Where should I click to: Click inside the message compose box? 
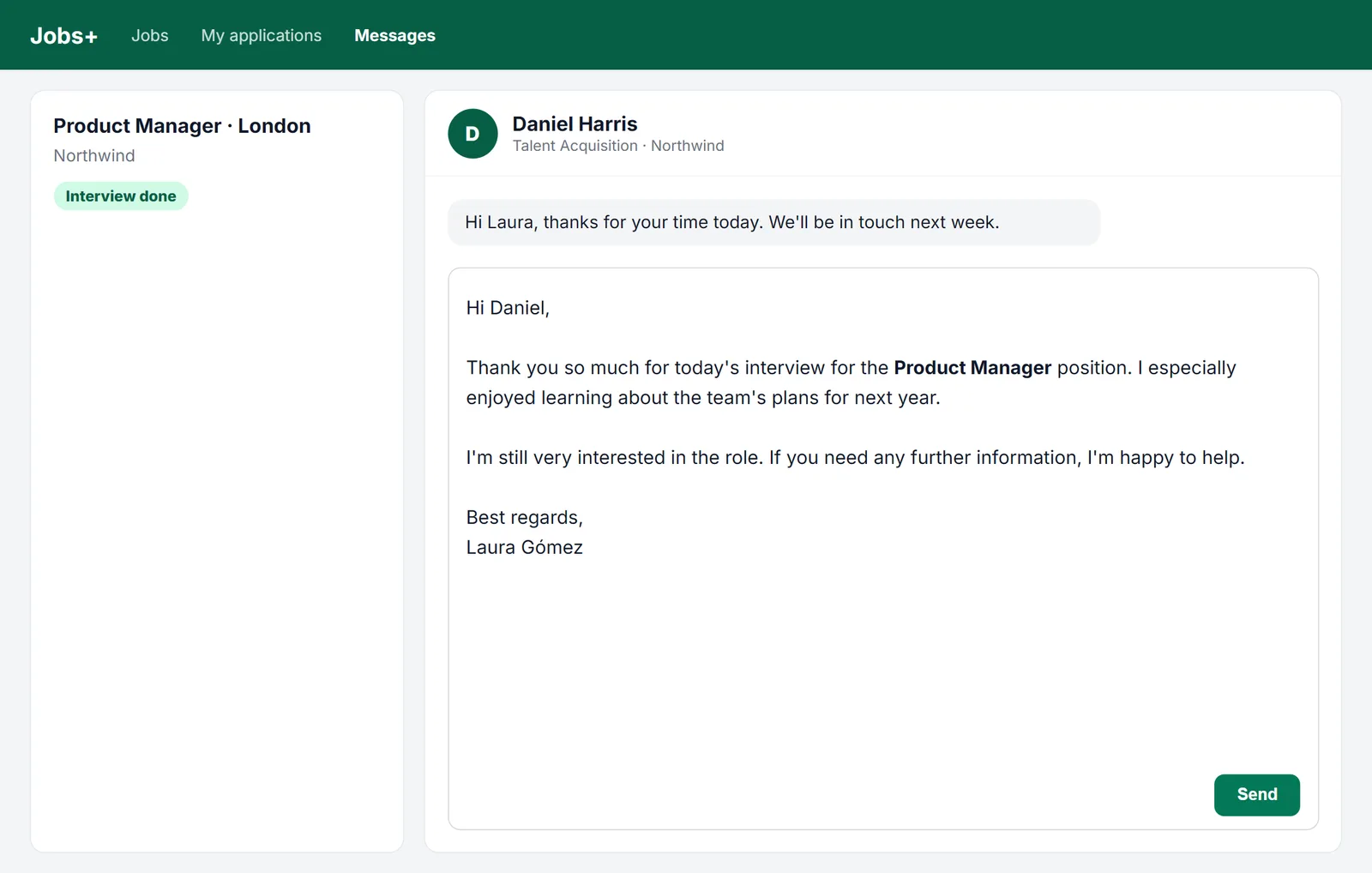point(883,549)
